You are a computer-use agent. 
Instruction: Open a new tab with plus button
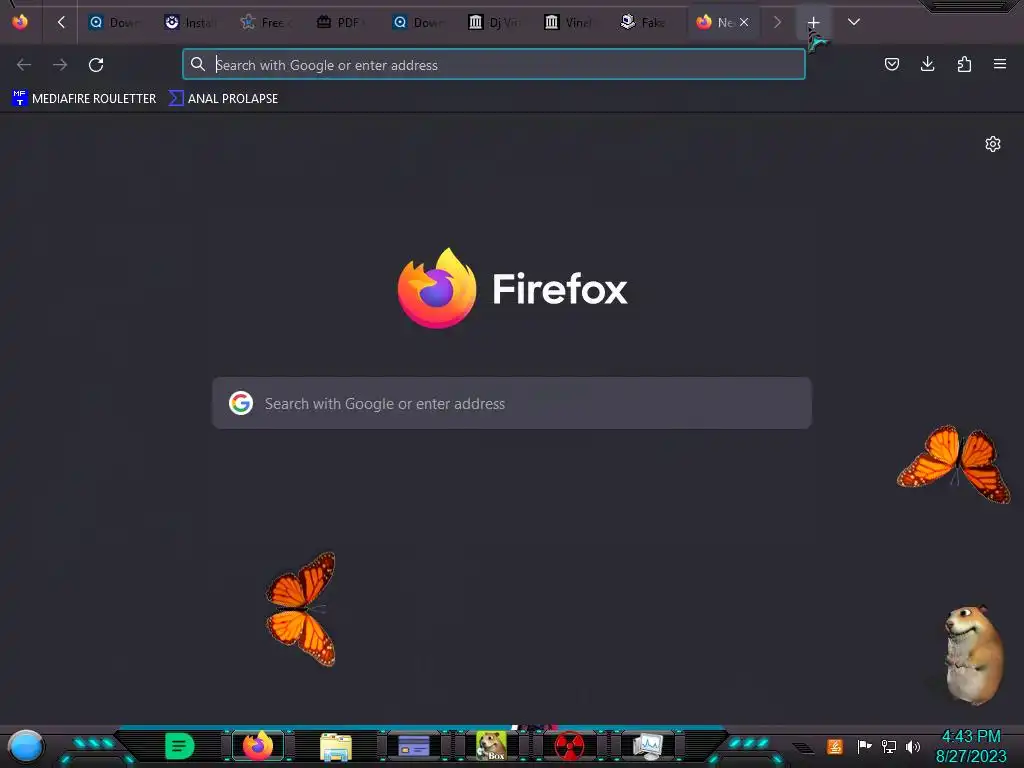(x=813, y=23)
